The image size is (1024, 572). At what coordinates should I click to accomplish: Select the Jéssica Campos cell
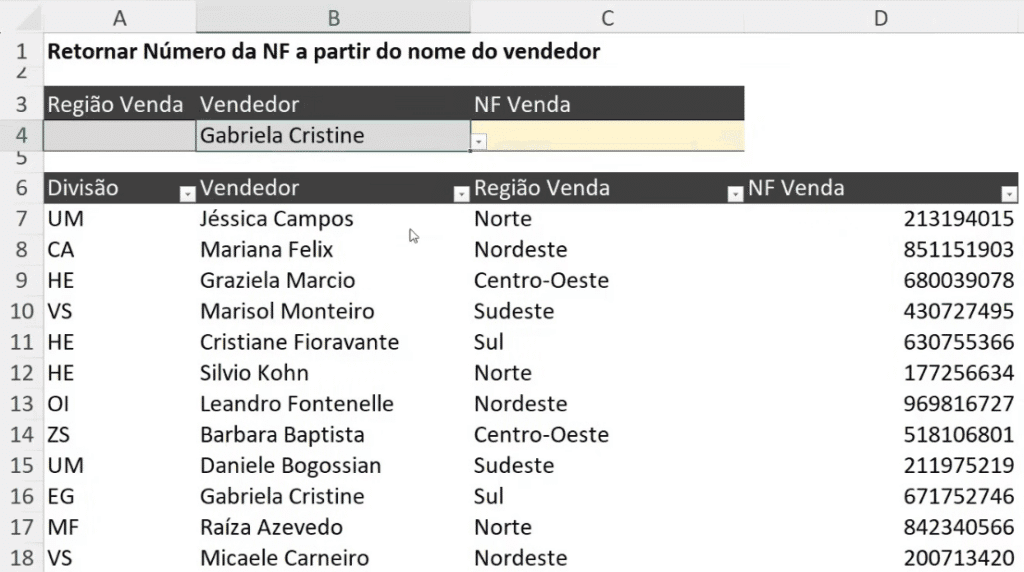coord(277,219)
